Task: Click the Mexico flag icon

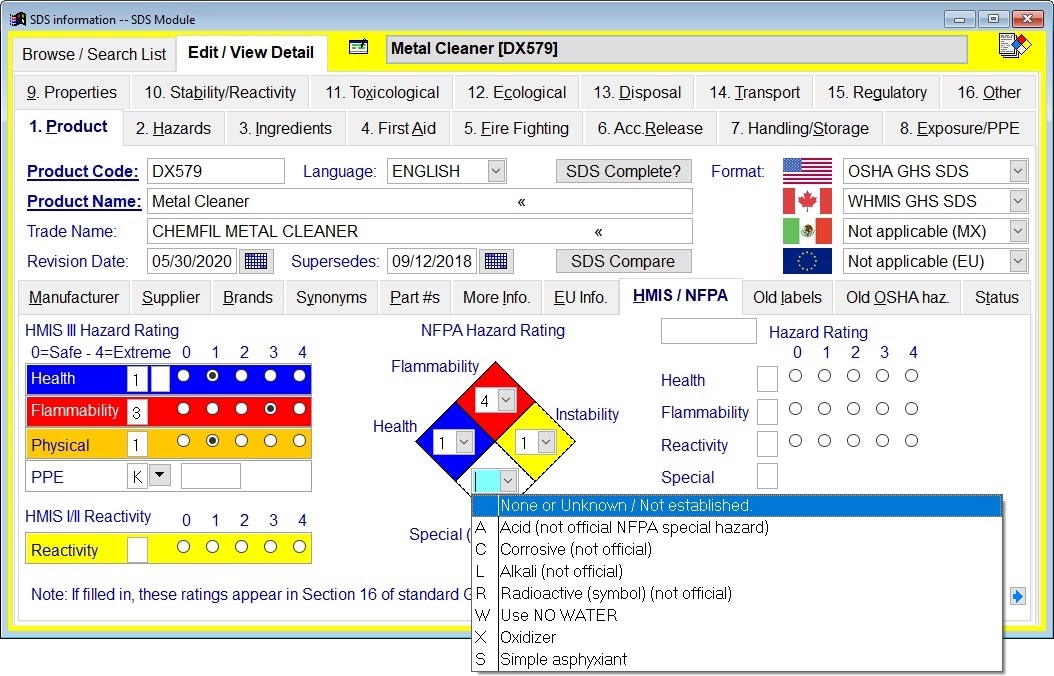Action: coord(807,231)
